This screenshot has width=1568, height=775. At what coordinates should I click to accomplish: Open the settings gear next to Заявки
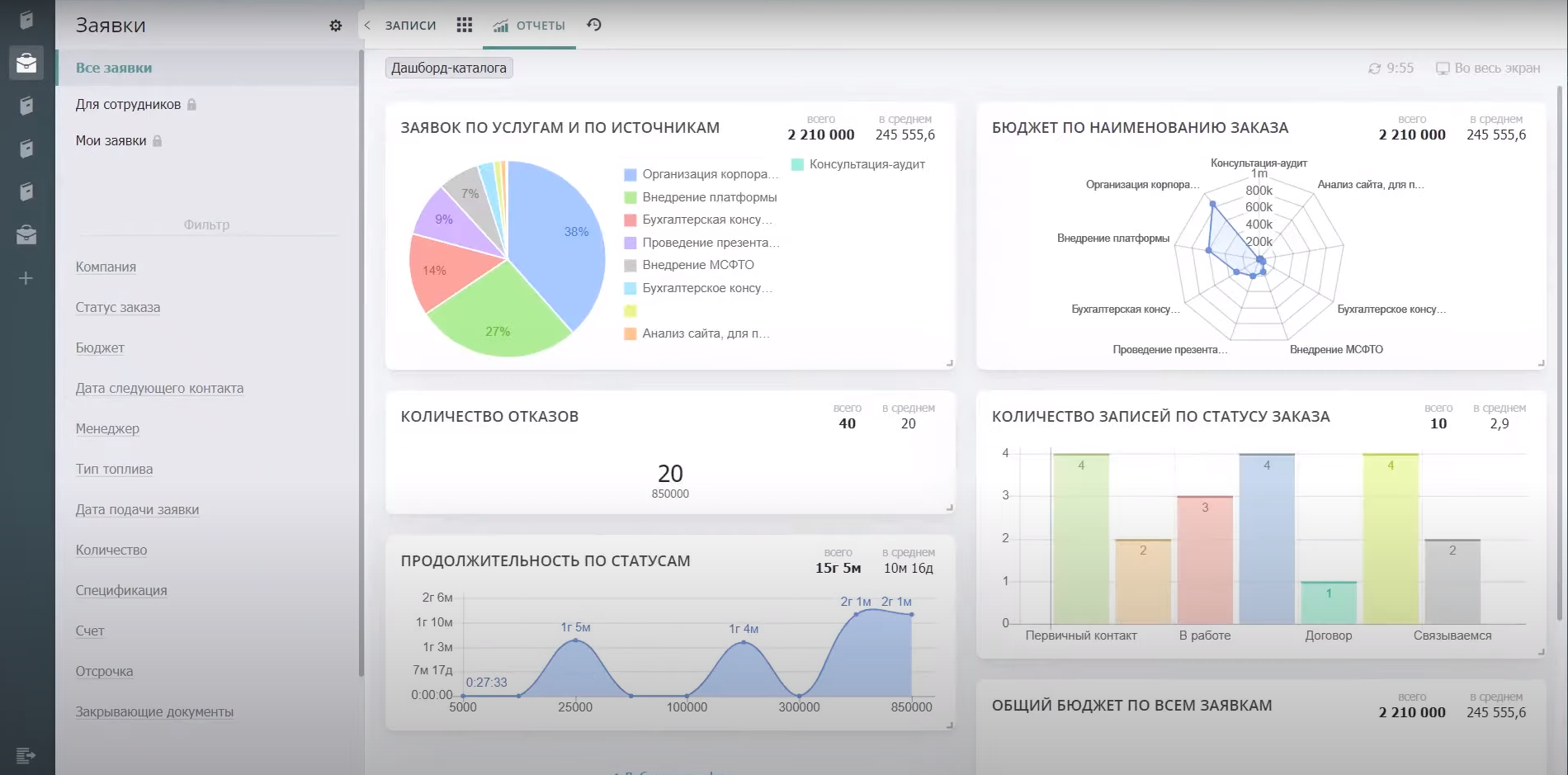coord(335,26)
